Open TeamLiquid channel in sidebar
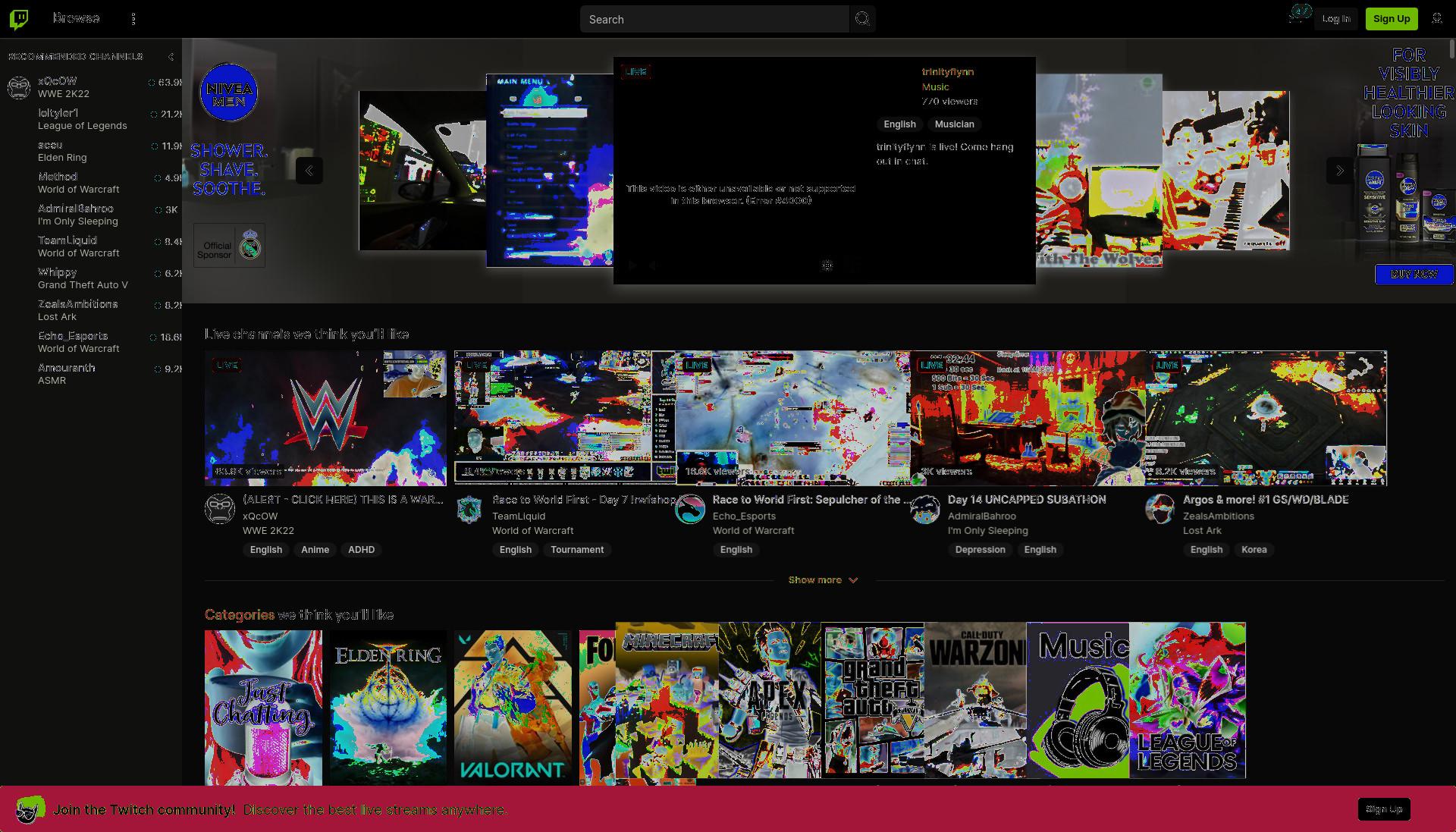 pos(91,246)
